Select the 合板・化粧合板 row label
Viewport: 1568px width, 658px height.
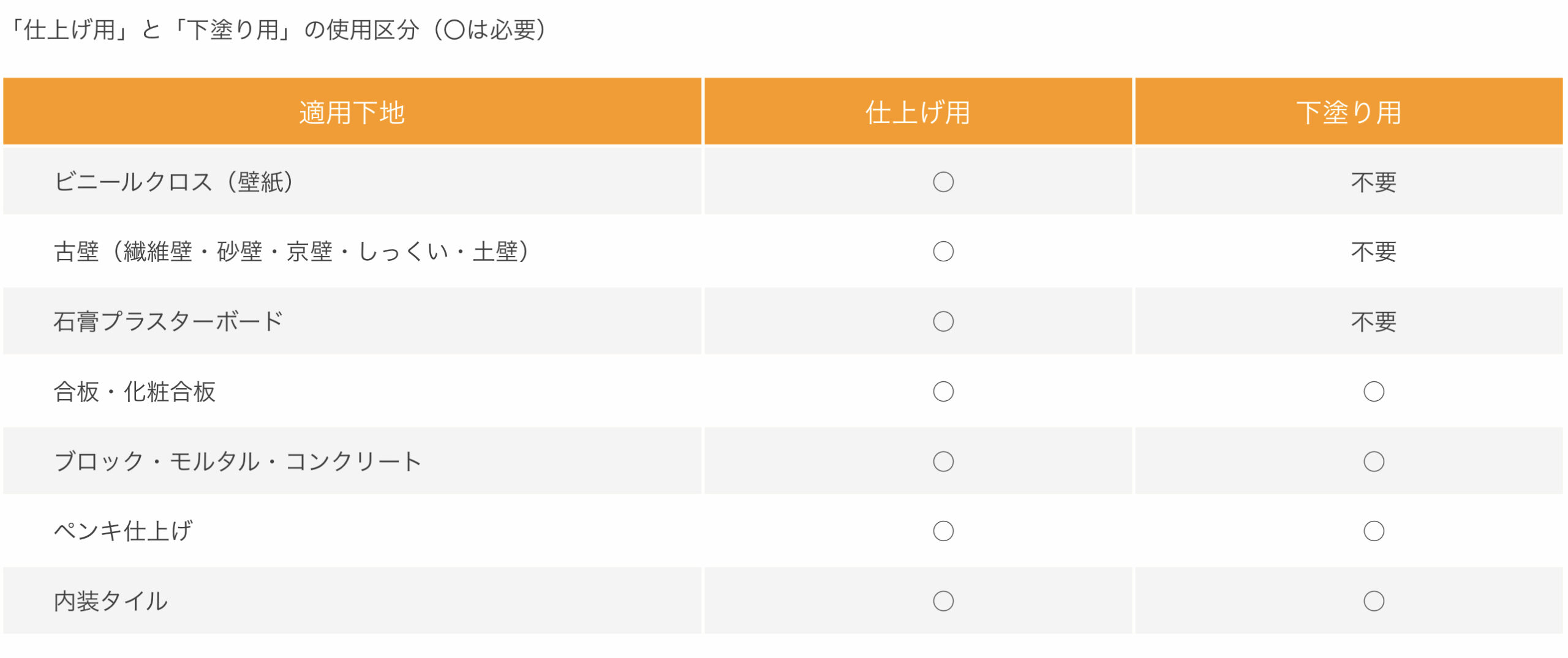(x=134, y=392)
